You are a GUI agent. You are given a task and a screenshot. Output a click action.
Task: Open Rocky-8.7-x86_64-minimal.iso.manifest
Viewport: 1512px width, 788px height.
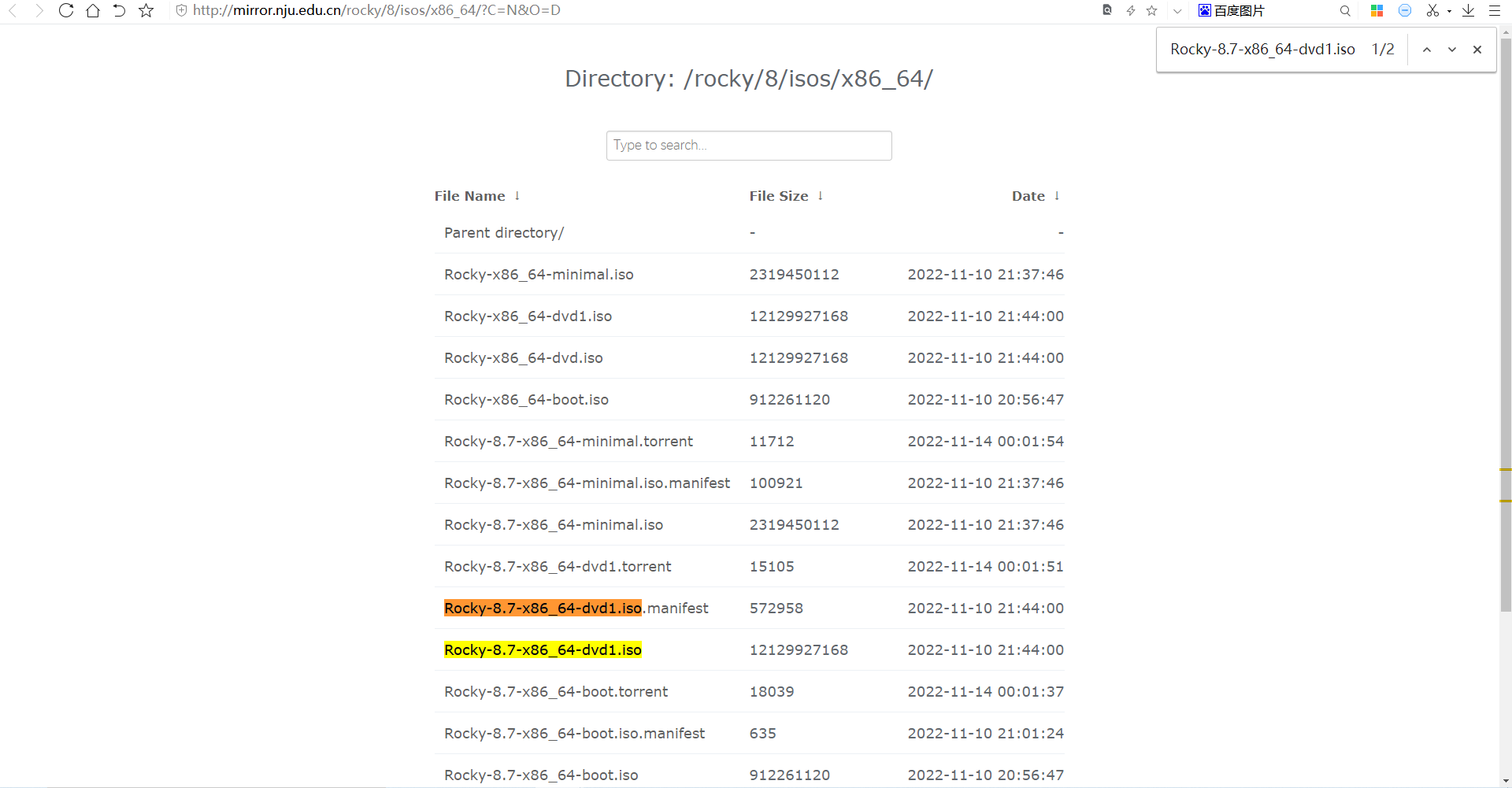pyautogui.click(x=587, y=483)
